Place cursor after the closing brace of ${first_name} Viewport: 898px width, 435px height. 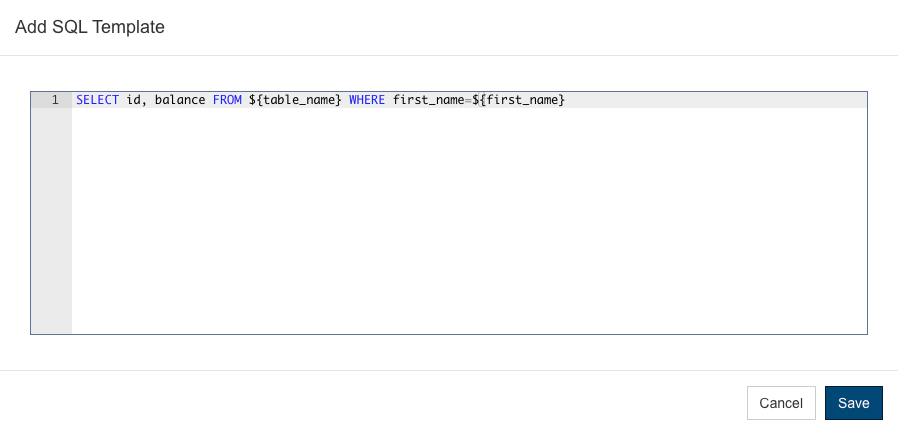click(566, 100)
